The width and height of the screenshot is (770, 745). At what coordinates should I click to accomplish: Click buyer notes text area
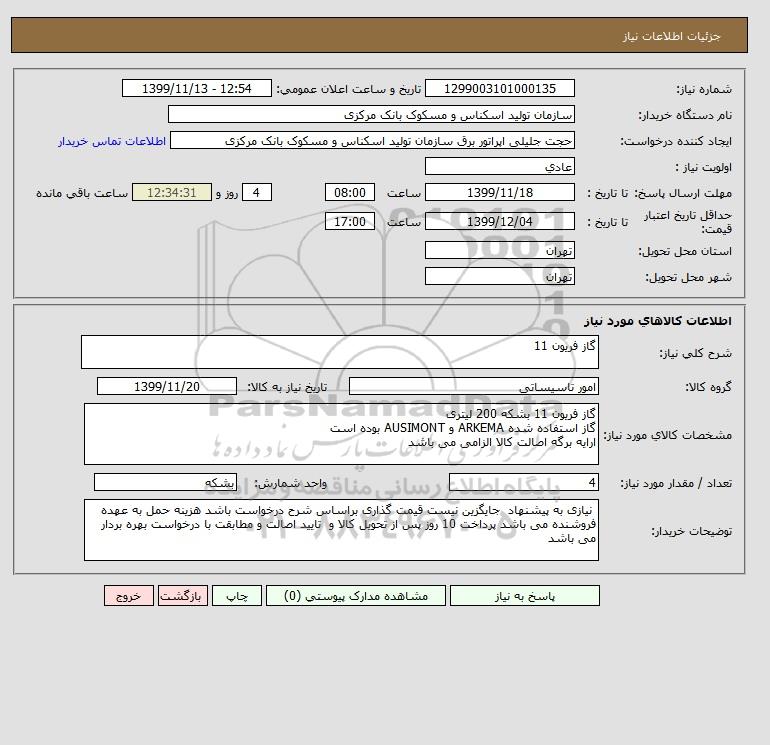tap(341, 530)
